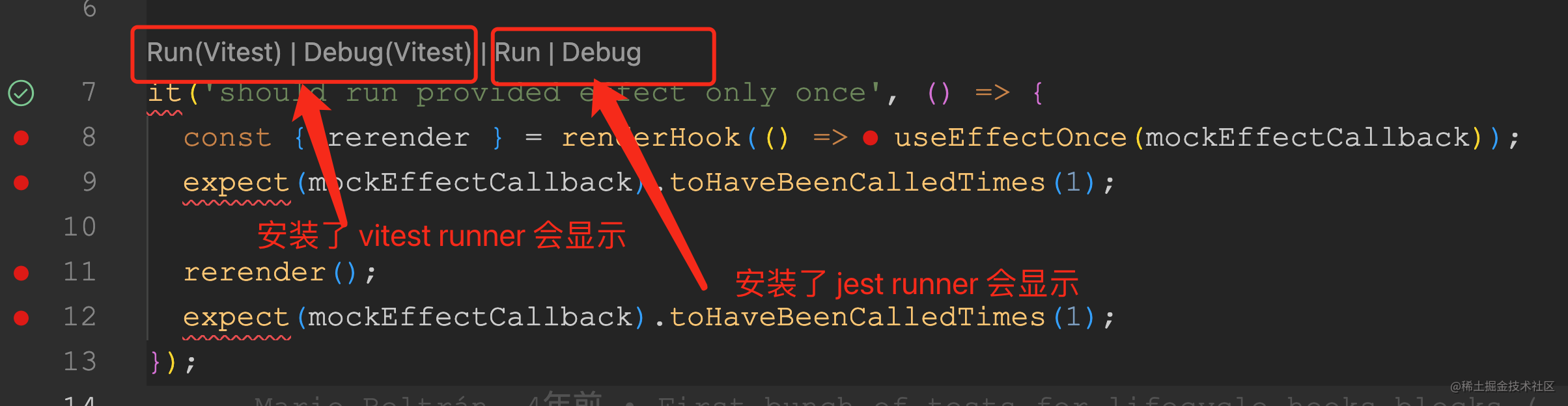The image size is (1568, 406).
Task: Click line number 10 in the gutter
Action: point(79,227)
